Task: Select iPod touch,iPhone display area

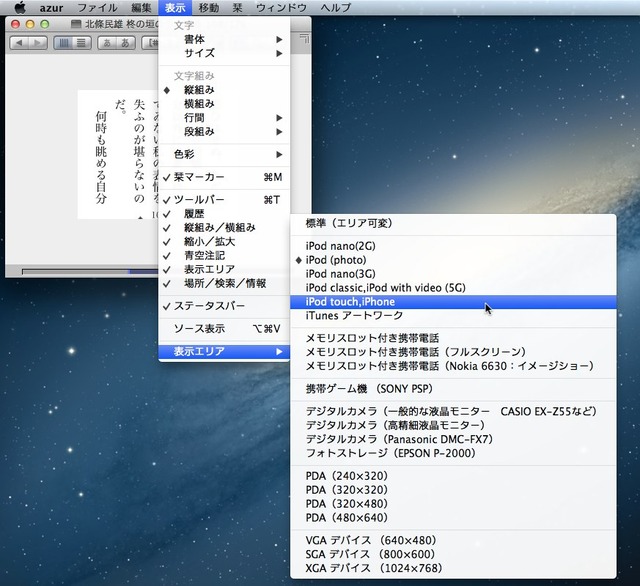Action: pyautogui.click(x=453, y=302)
